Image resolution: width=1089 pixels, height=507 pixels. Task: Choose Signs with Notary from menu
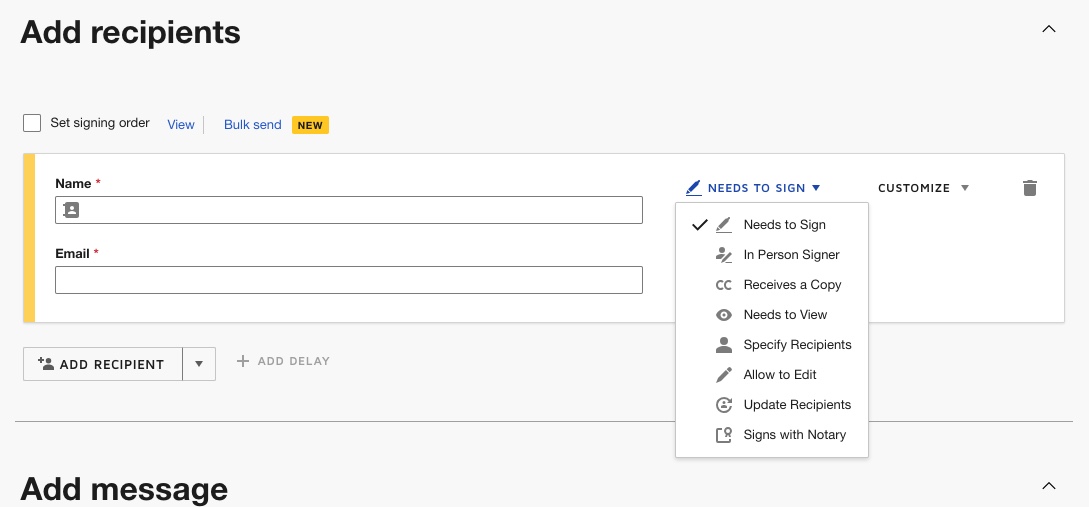[772, 435]
